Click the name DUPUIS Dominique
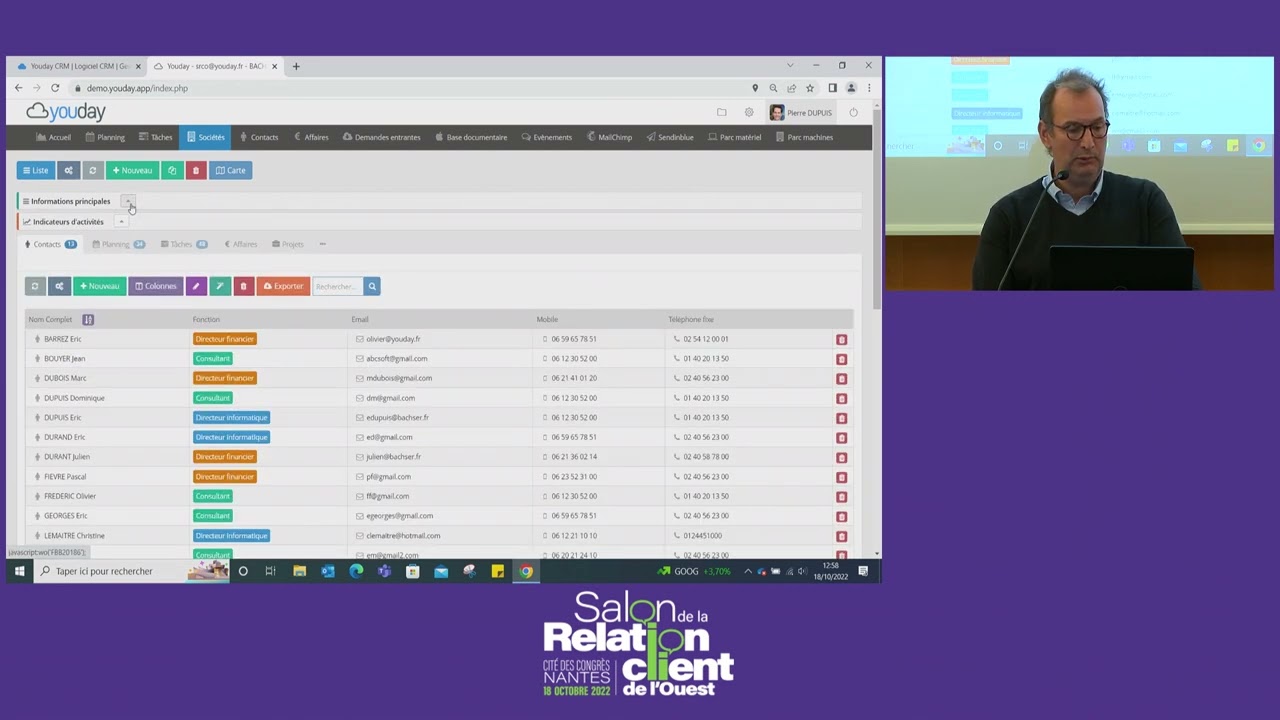This screenshot has width=1280, height=720. click(x=74, y=398)
